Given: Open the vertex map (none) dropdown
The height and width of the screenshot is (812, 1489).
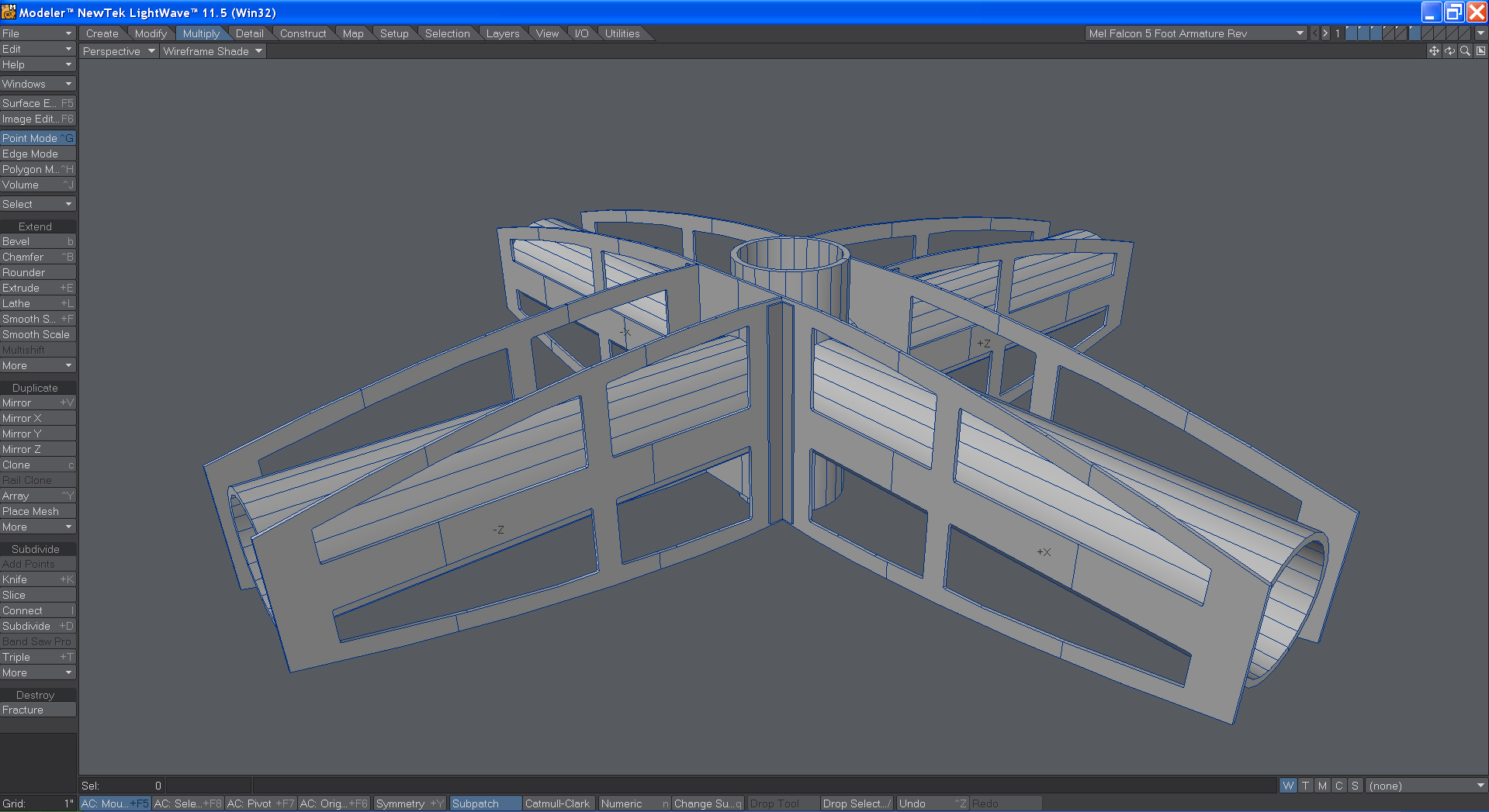Looking at the screenshot, I should tap(1426, 786).
